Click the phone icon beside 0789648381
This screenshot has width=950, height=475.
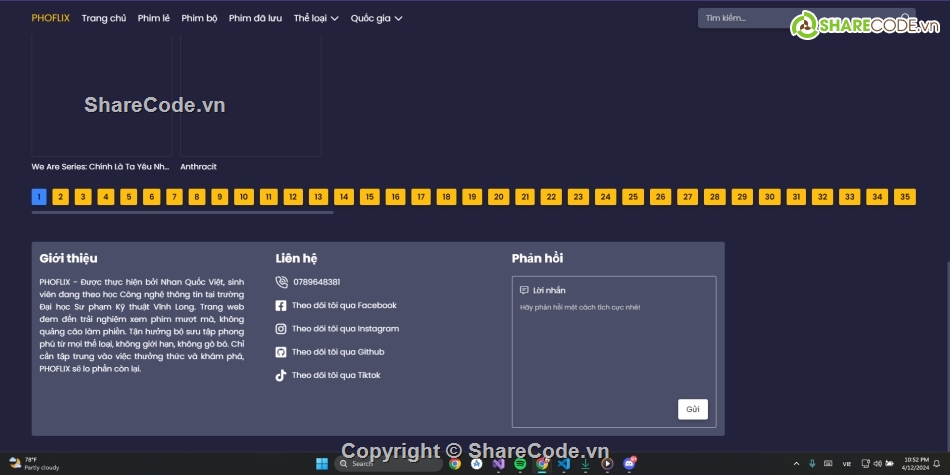[x=281, y=282]
